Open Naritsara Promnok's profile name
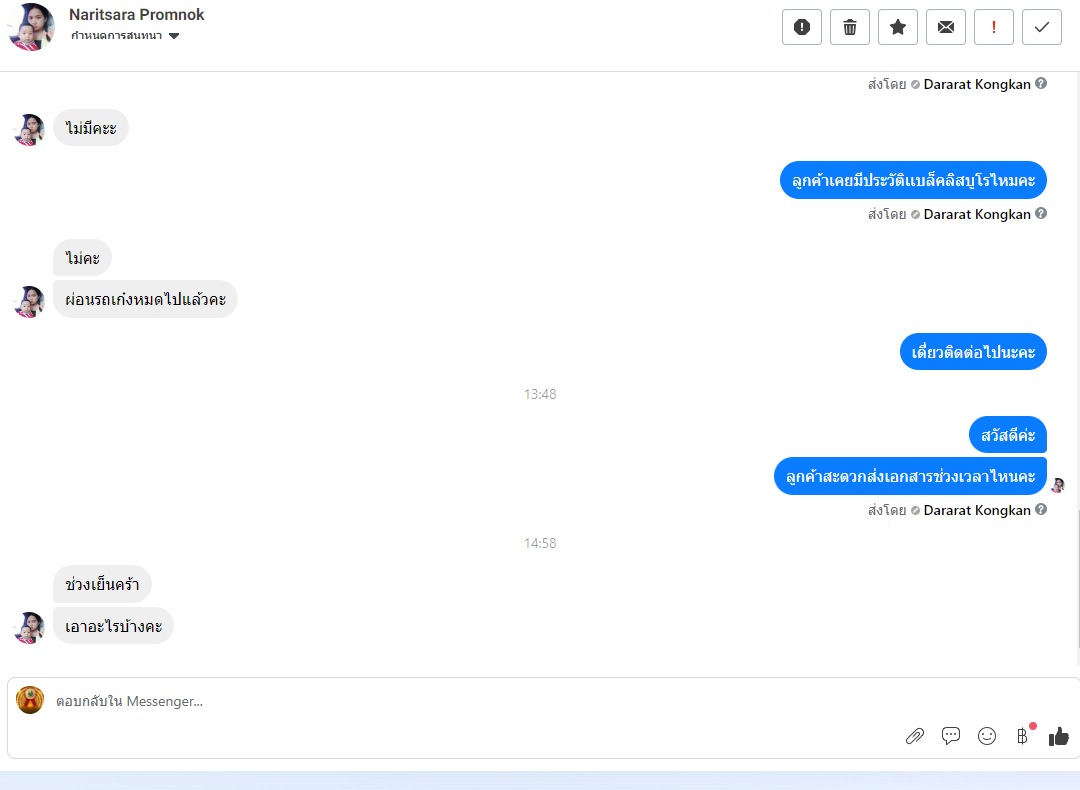This screenshot has height=790, width=1080. pos(136,14)
